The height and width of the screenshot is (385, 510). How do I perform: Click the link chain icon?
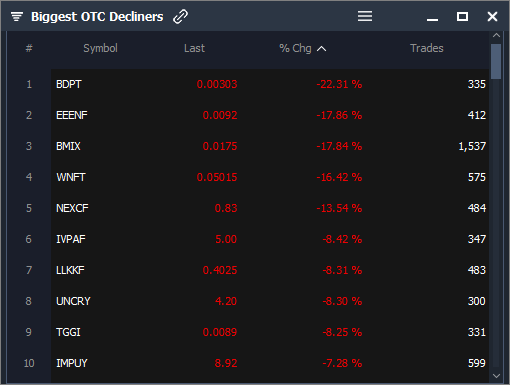180,16
